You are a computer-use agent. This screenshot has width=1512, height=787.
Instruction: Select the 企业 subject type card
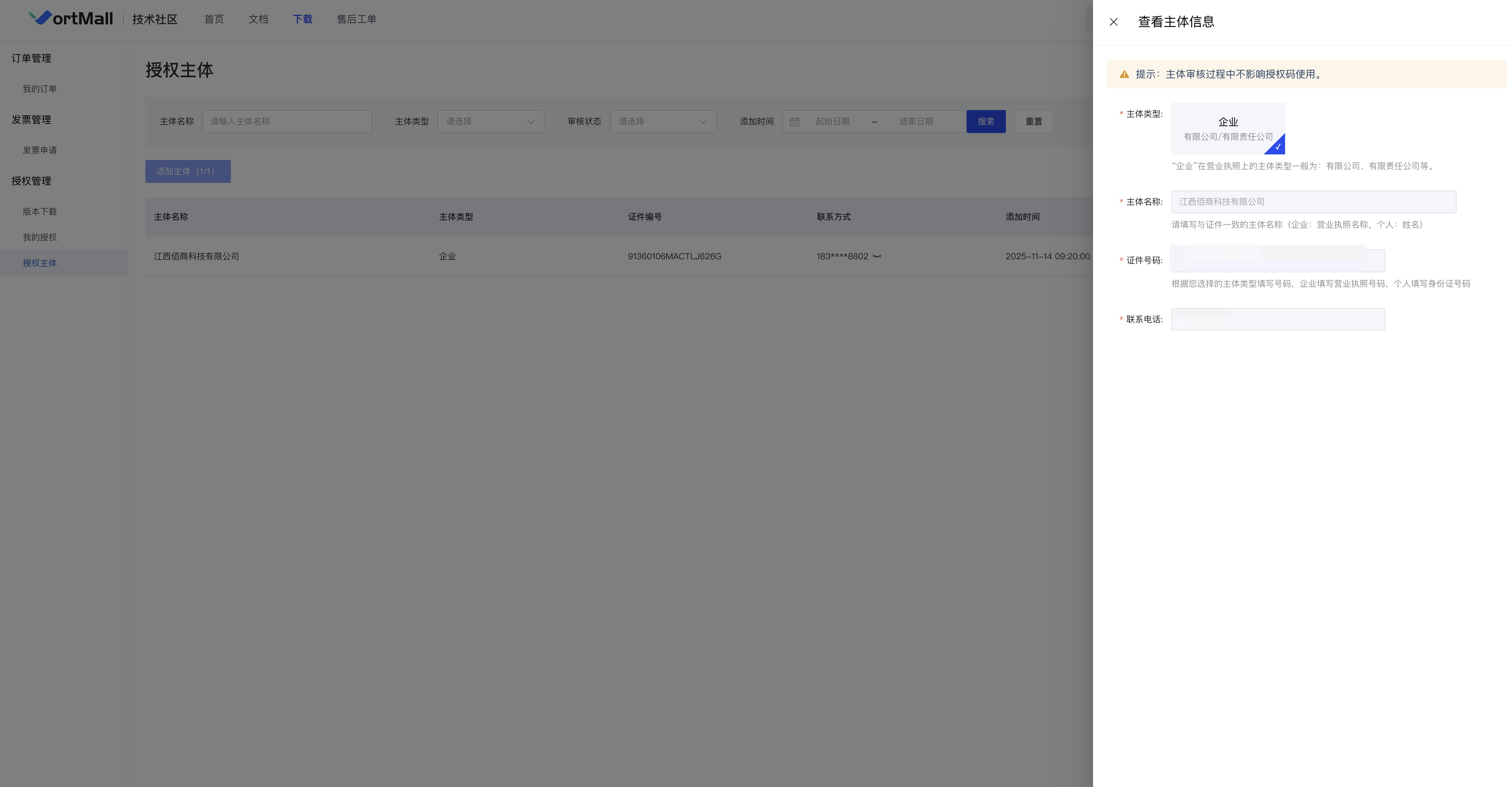click(x=1228, y=129)
